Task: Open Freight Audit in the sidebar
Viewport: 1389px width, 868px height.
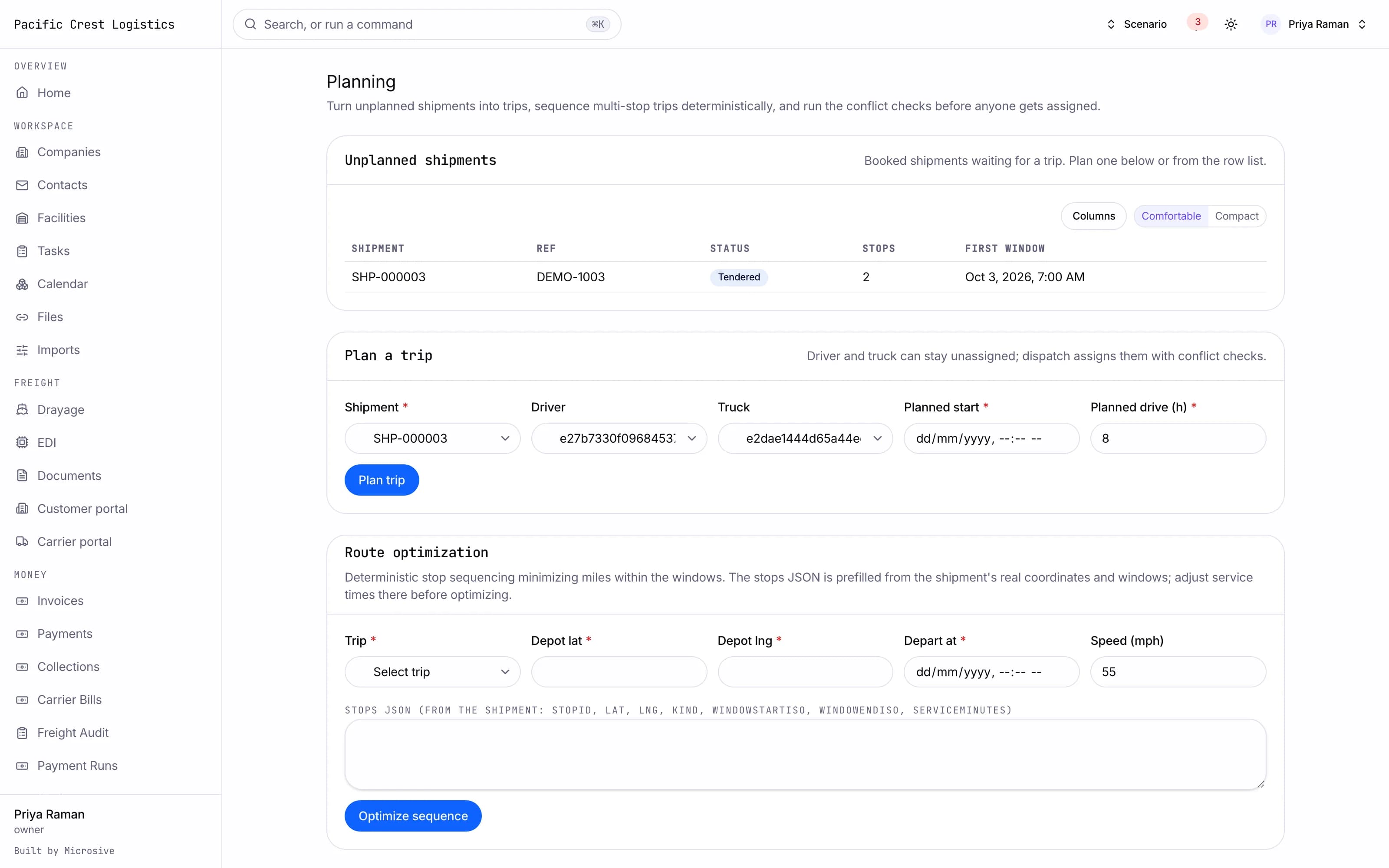Action: (73, 733)
